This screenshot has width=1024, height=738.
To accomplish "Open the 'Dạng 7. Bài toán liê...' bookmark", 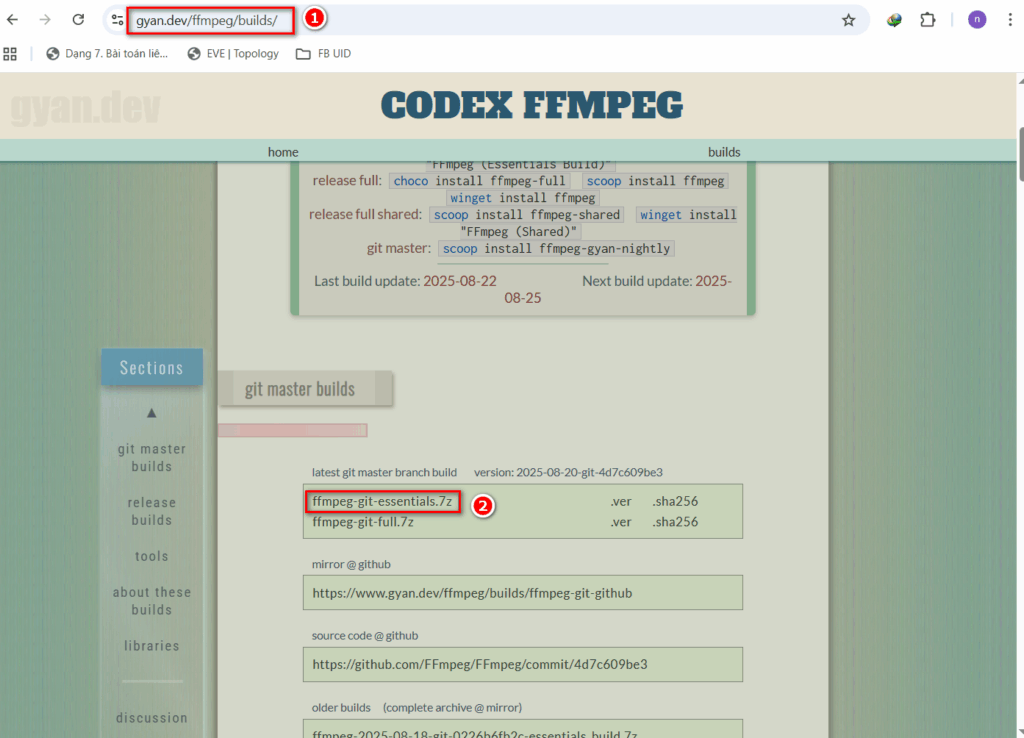I will (x=107, y=54).
